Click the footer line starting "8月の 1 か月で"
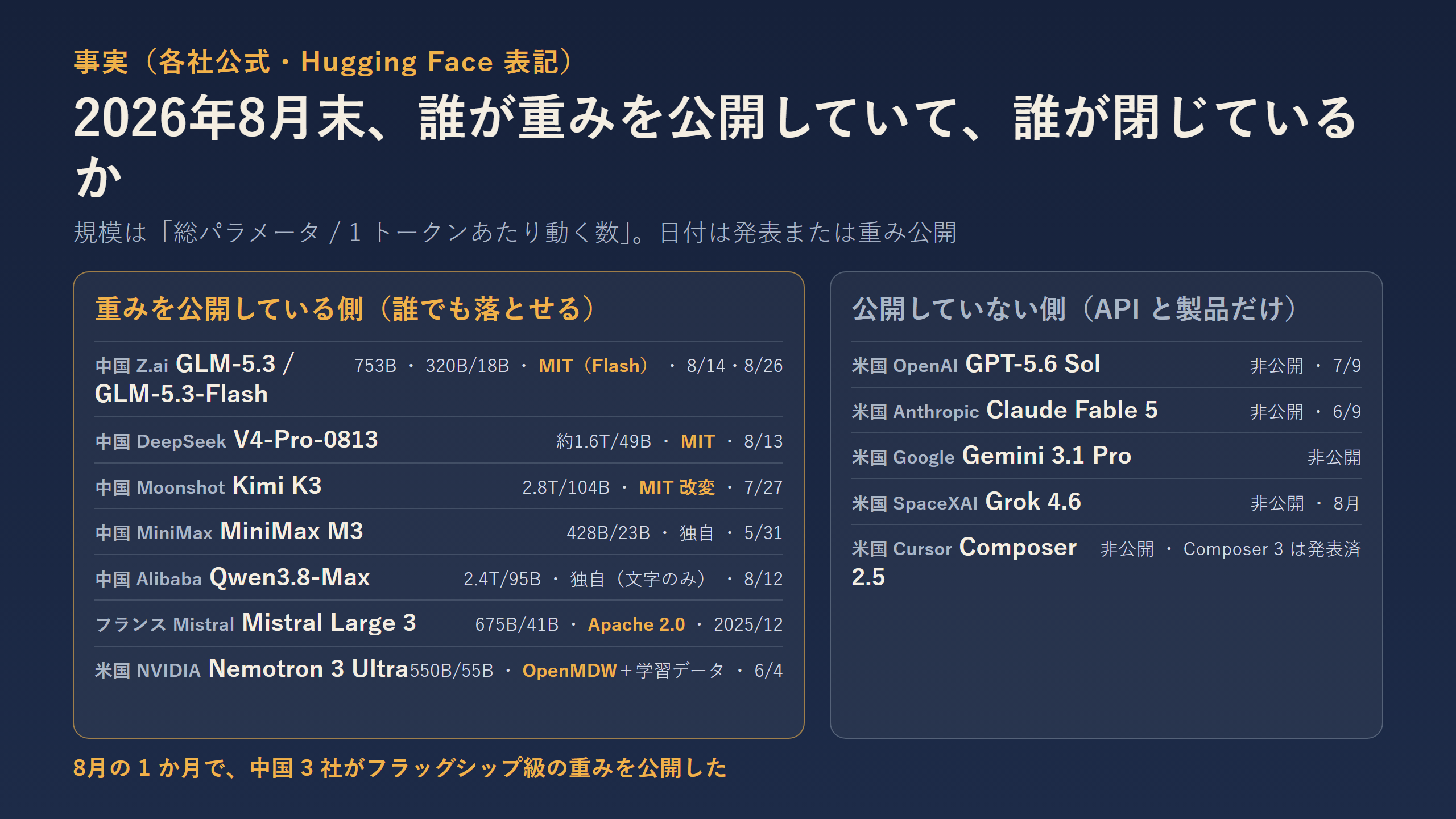This screenshot has height=819, width=1456. point(400,768)
